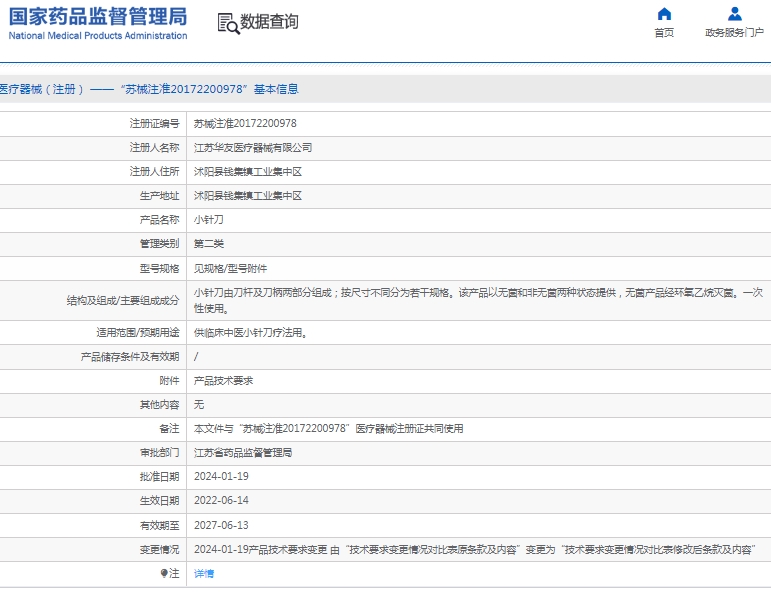Click the 附件 label
This screenshot has width=771, height=595.
point(169,381)
